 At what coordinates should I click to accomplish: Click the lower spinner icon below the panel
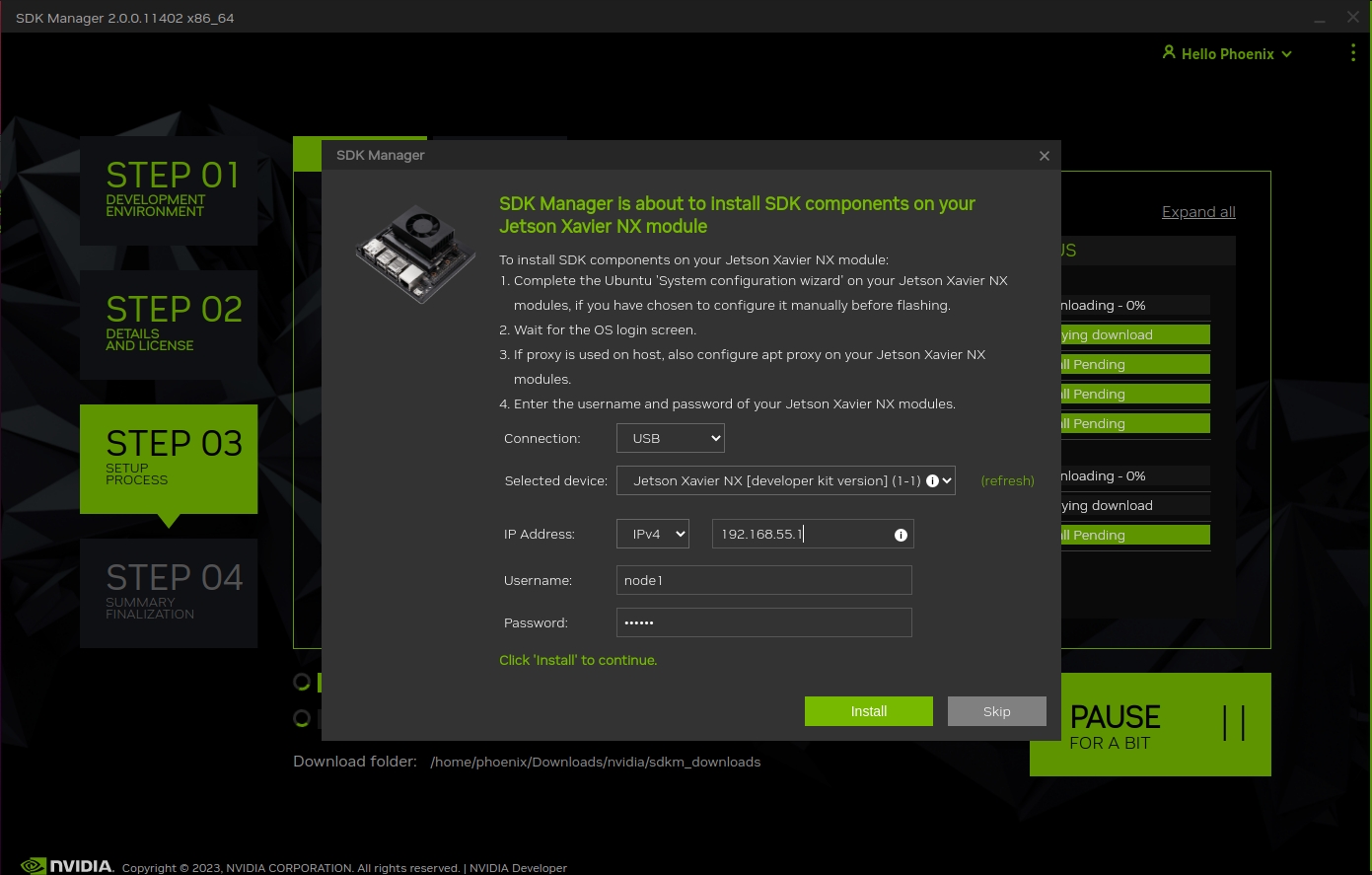302,718
